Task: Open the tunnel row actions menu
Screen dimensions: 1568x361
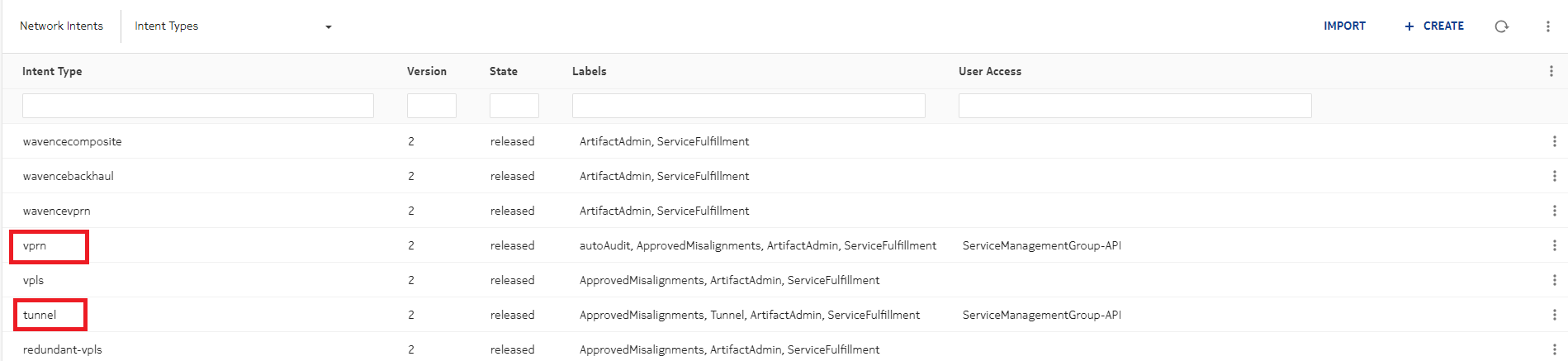Action: tap(1554, 316)
